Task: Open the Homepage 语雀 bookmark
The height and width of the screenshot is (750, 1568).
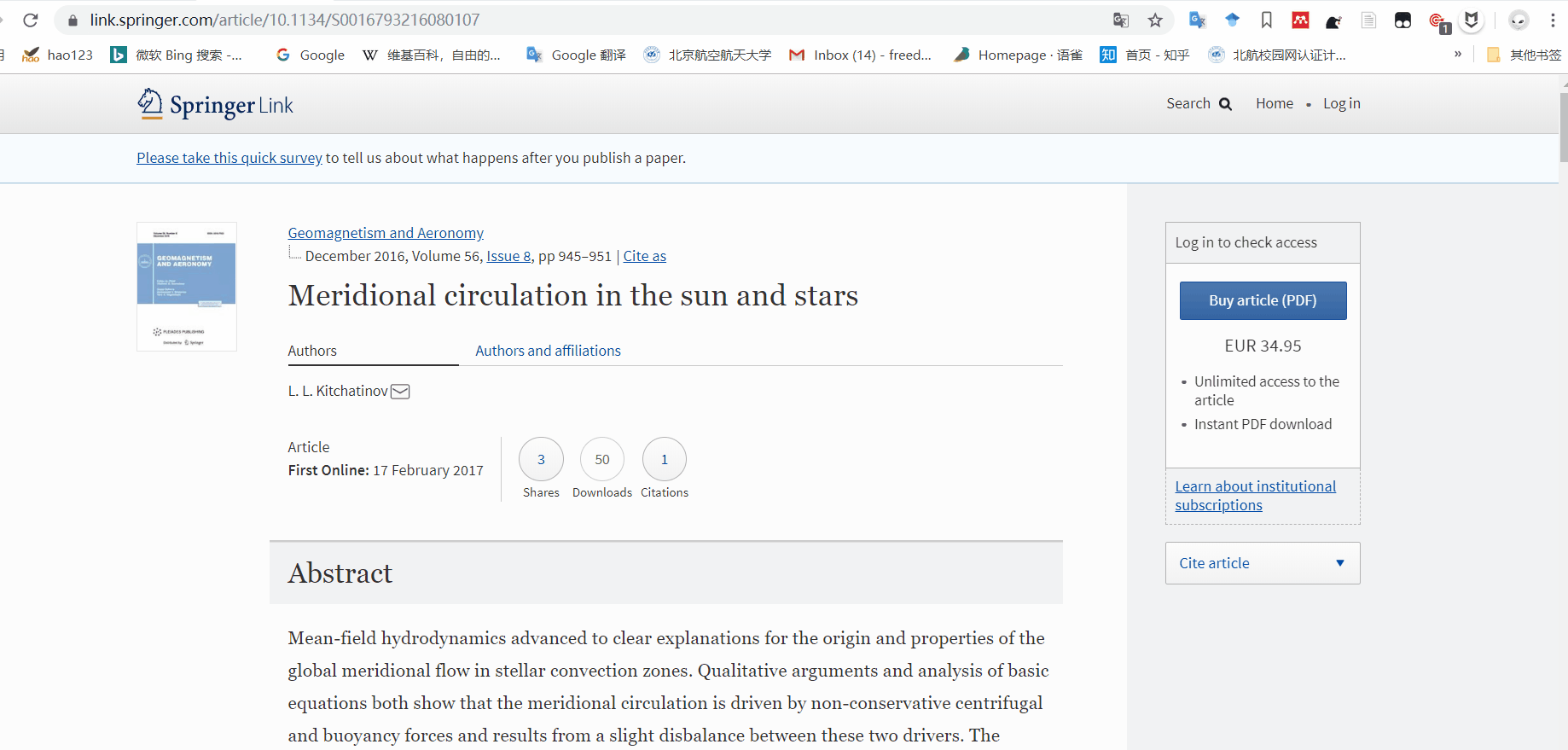Action: click(x=1018, y=55)
